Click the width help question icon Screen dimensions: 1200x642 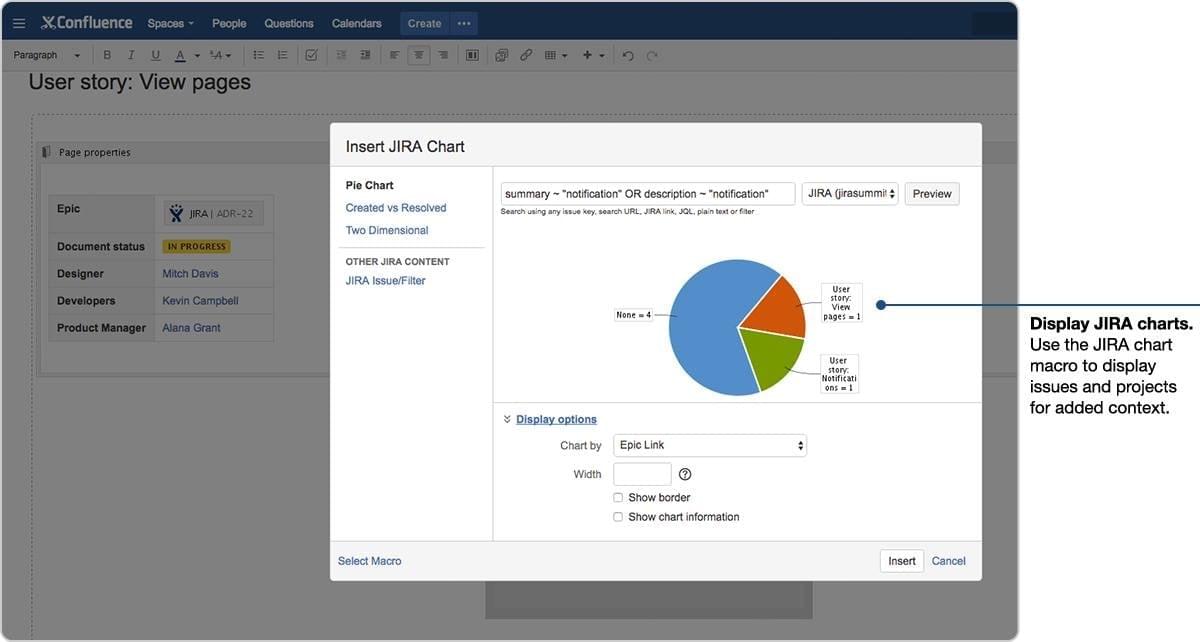685,474
